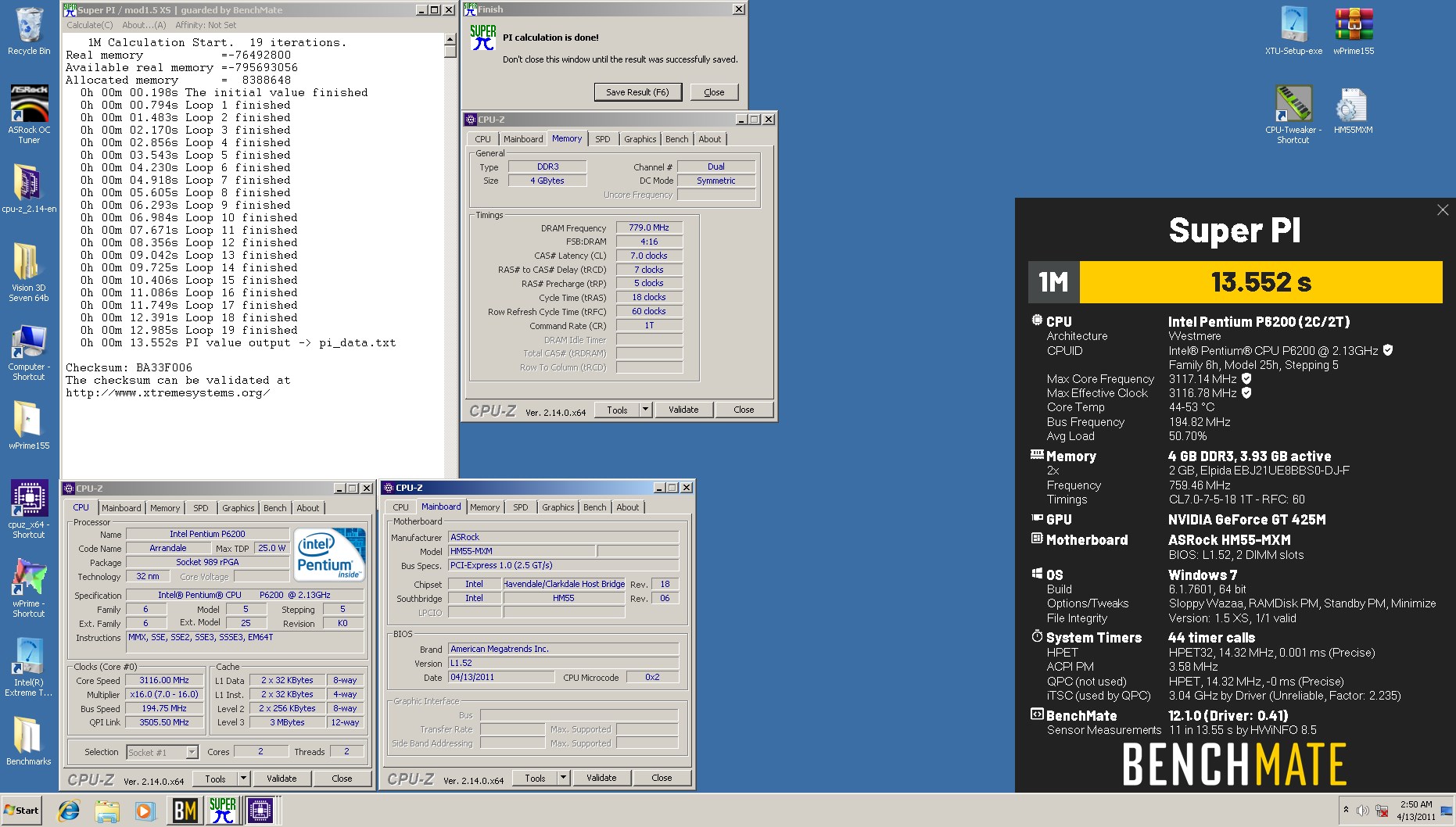Expand Tools dropdown arrow in Memory CPU-Z window
The width and height of the screenshot is (1456, 827).
[x=645, y=410]
